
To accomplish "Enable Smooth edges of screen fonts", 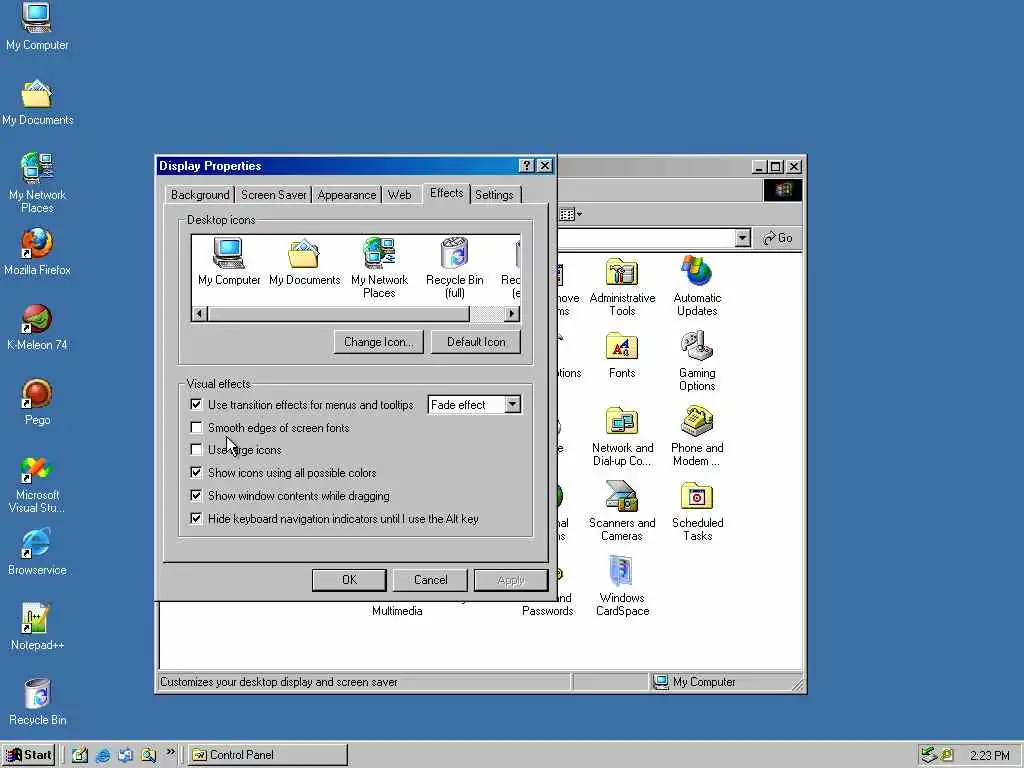I will (x=196, y=427).
